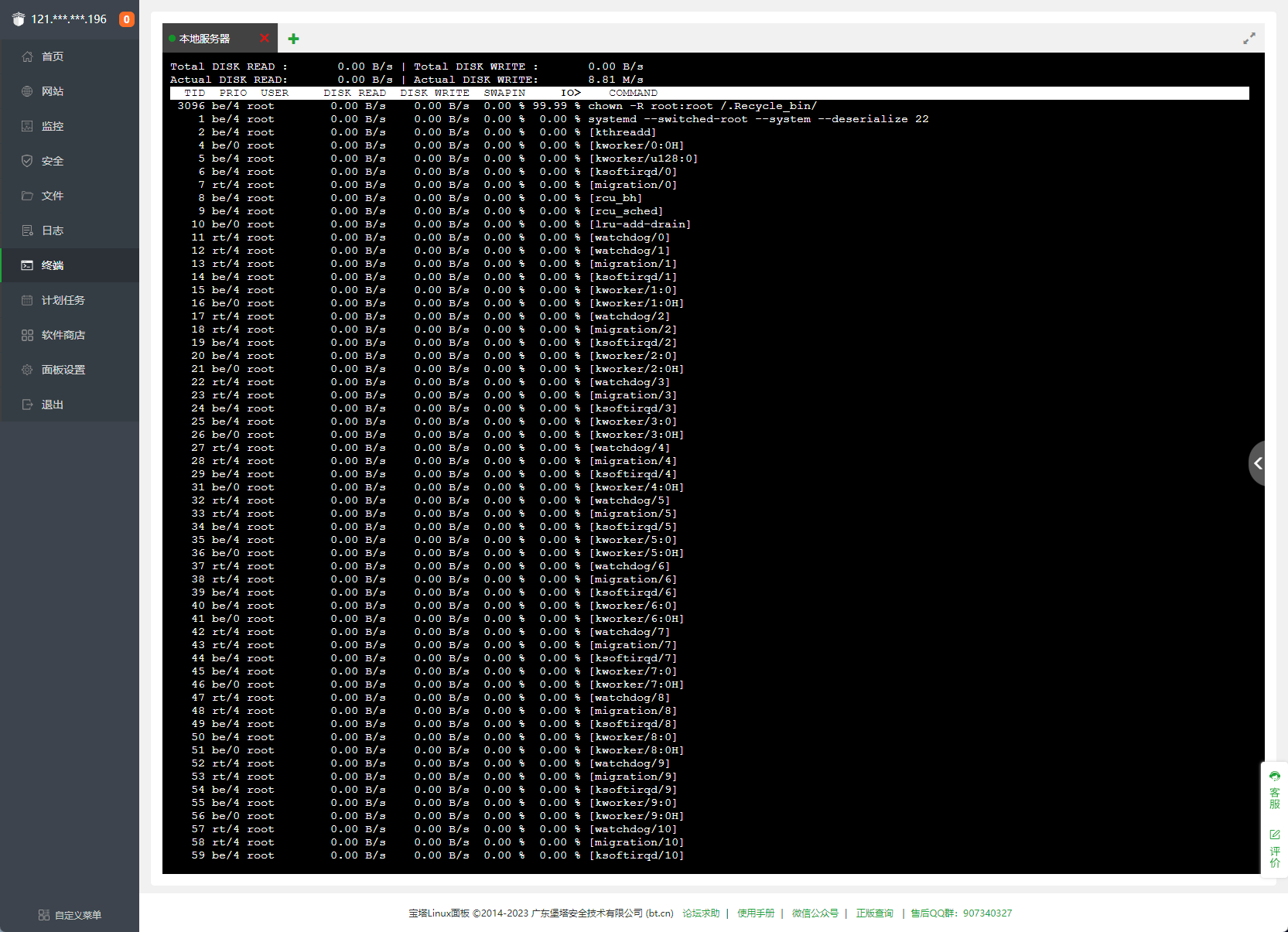Click the IO> column header

point(571,93)
